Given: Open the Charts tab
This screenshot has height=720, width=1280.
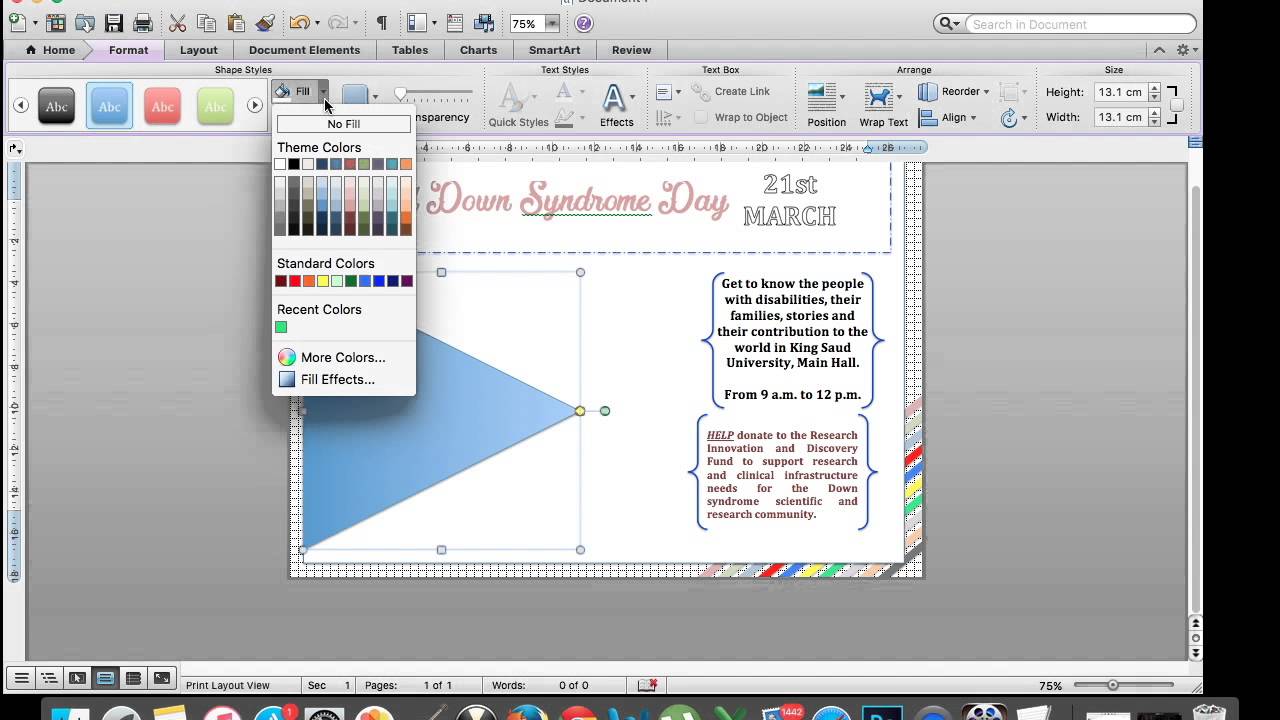Looking at the screenshot, I should [x=478, y=50].
